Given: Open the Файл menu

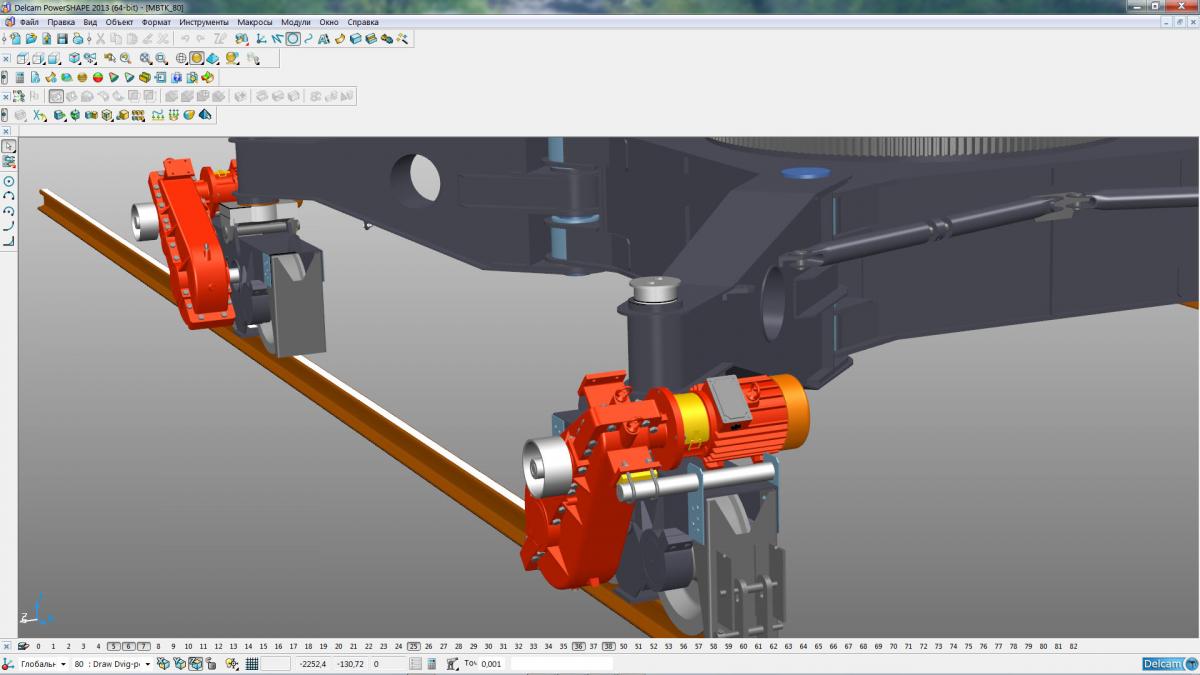Looking at the screenshot, I should pos(29,22).
